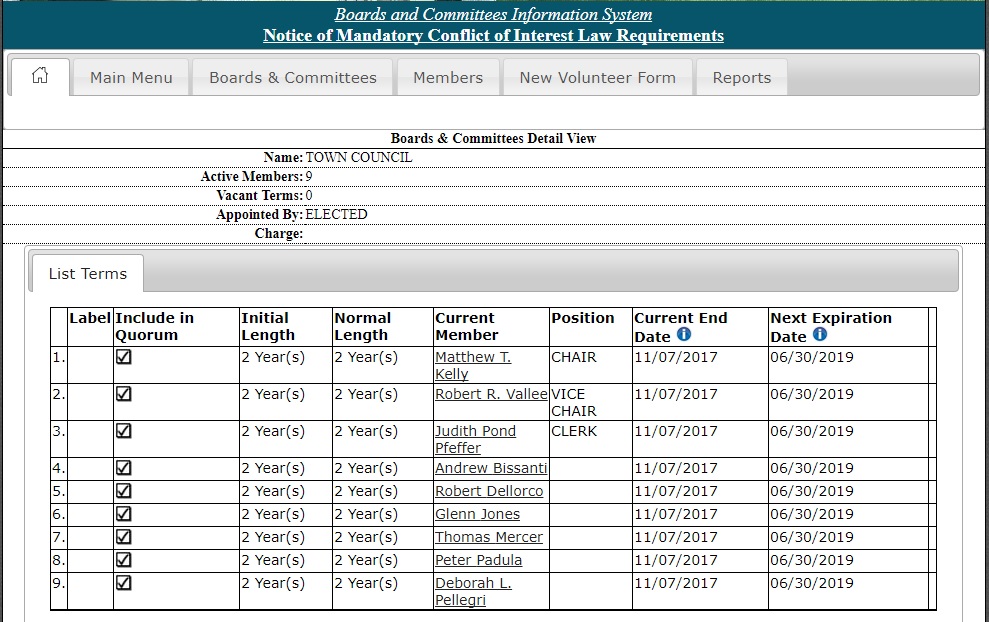
Task: Open member Robert R. Vallee
Action: pos(491,394)
